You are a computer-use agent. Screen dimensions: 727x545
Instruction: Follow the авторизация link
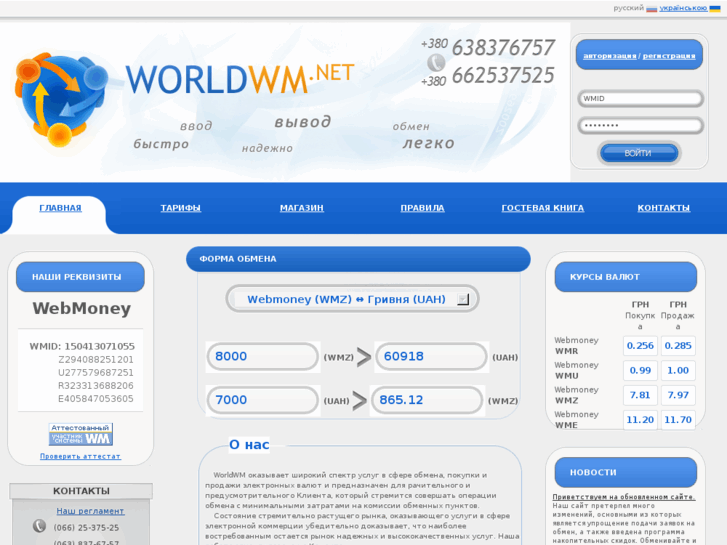(610, 56)
